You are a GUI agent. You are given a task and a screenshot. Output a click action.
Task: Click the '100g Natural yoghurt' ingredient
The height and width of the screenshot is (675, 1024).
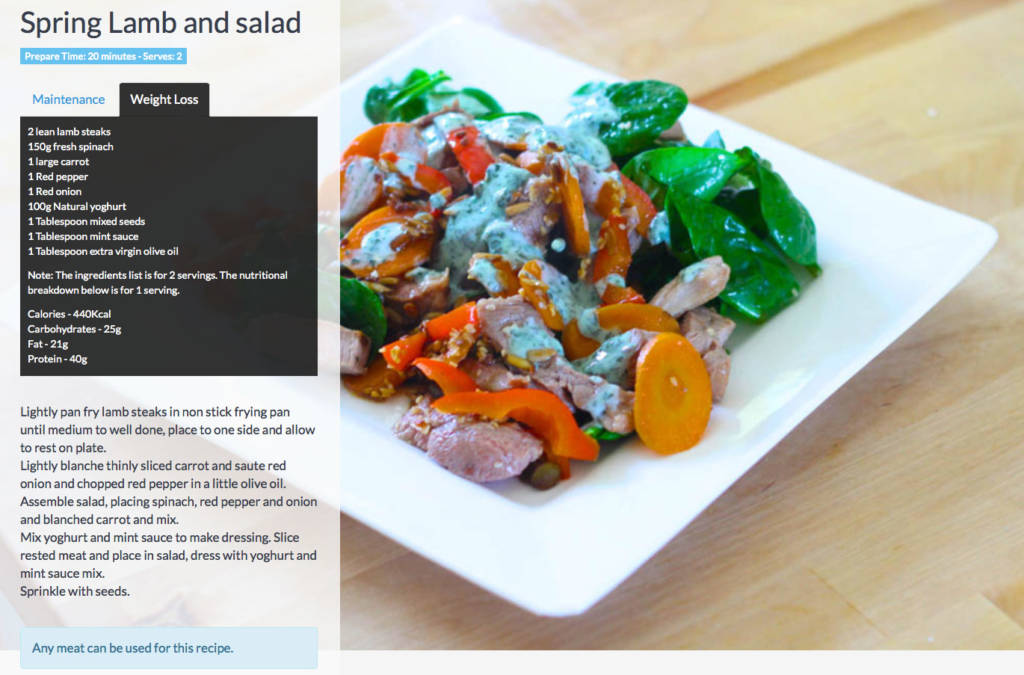click(x=77, y=206)
